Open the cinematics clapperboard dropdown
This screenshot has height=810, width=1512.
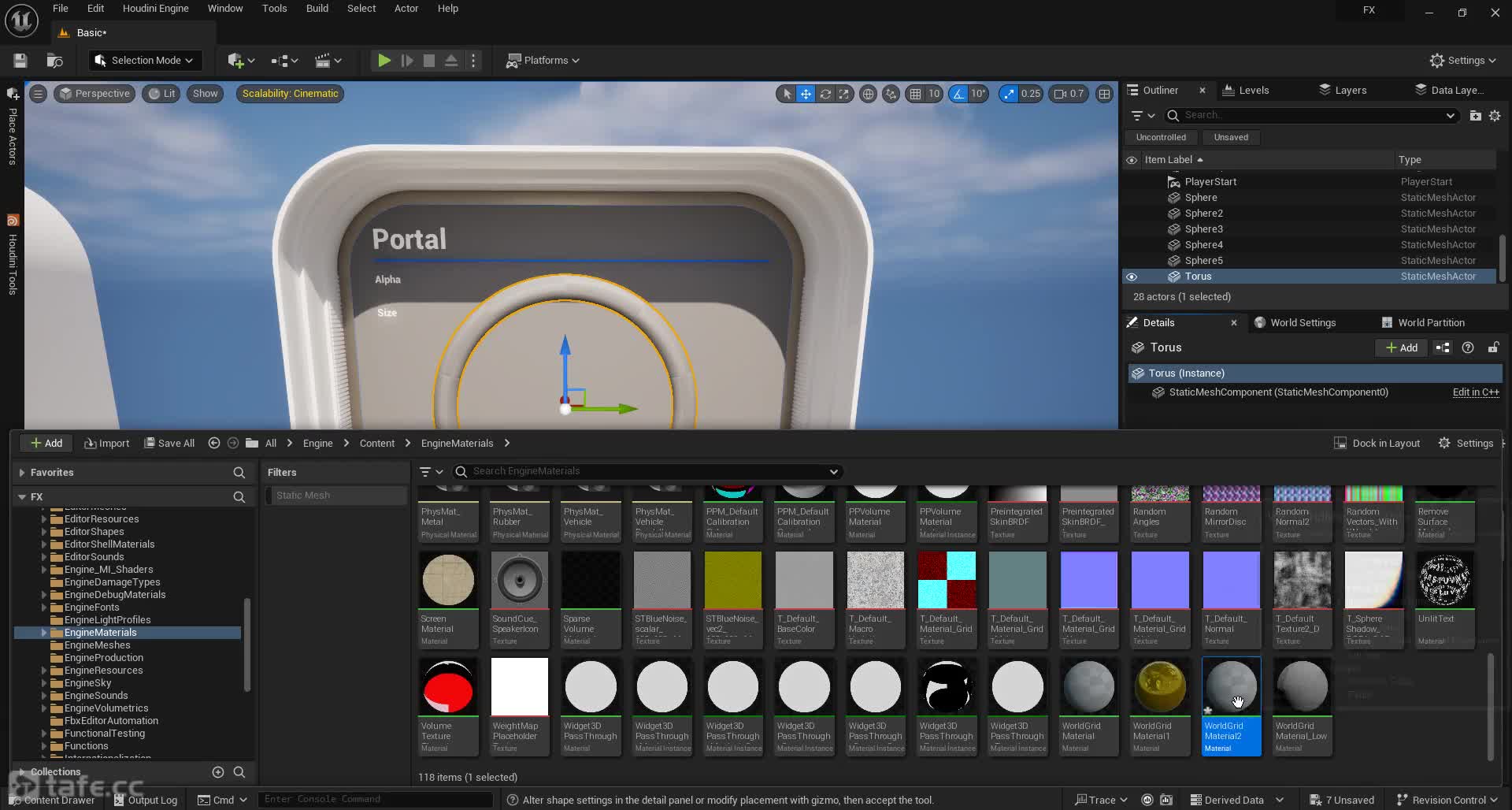pyautogui.click(x=328, y=61)
